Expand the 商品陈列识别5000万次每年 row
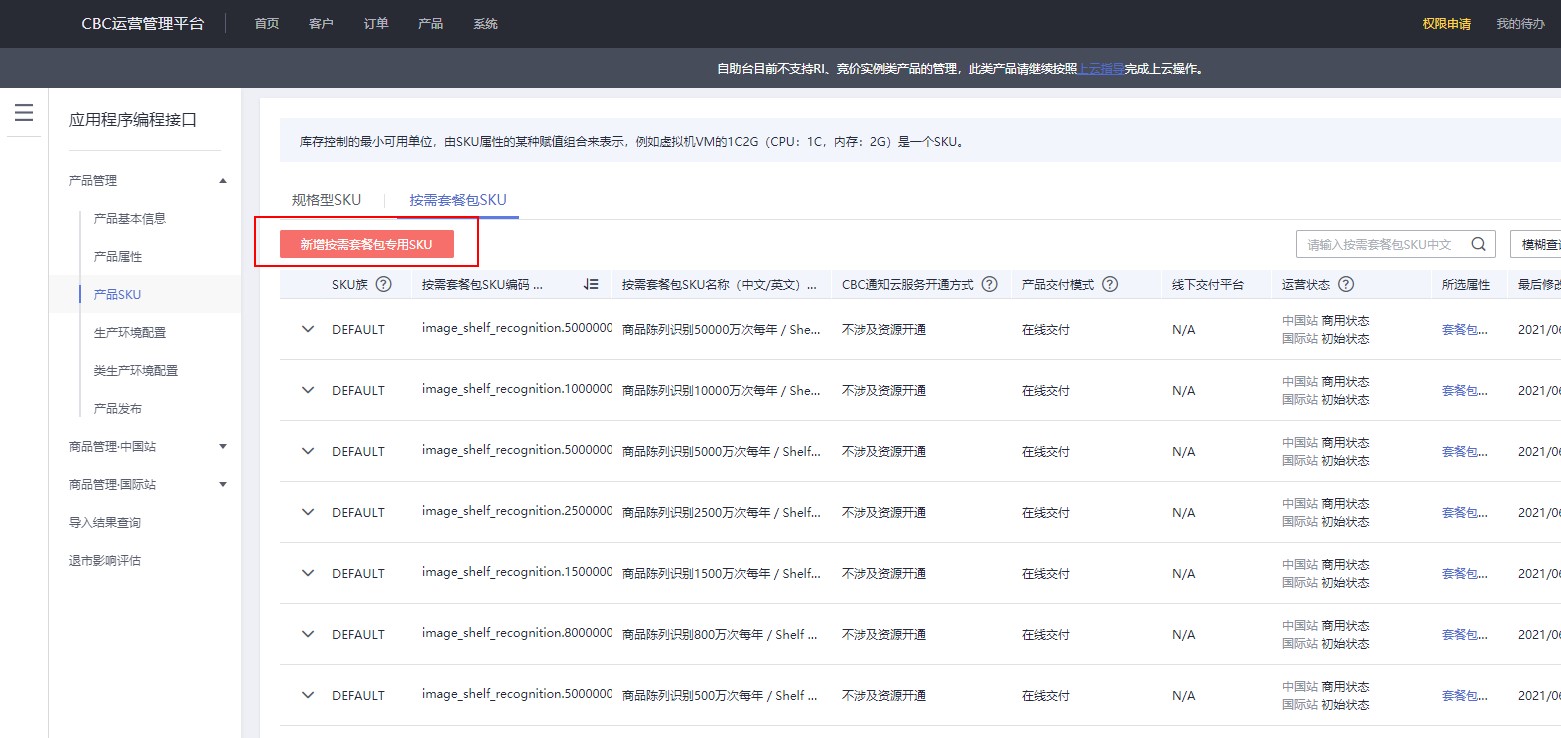The height and width of the screenshot is (738, 1561). tap(308, 451)
